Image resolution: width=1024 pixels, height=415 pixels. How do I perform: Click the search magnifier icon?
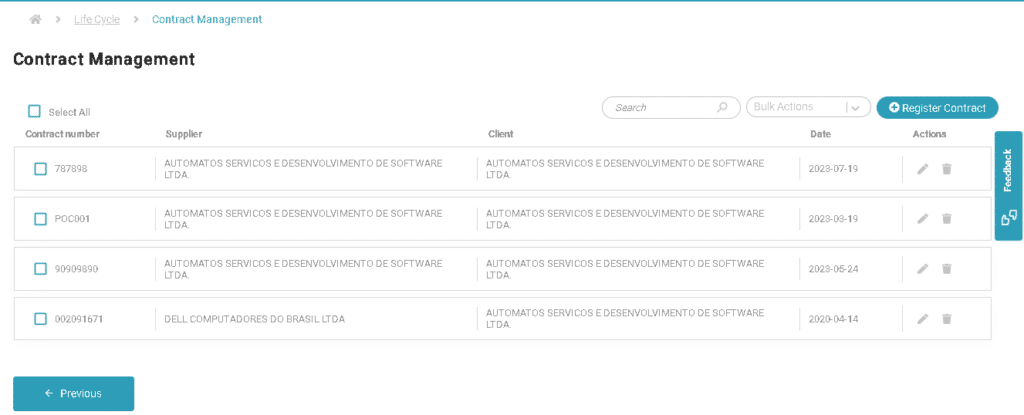point(722,108)
